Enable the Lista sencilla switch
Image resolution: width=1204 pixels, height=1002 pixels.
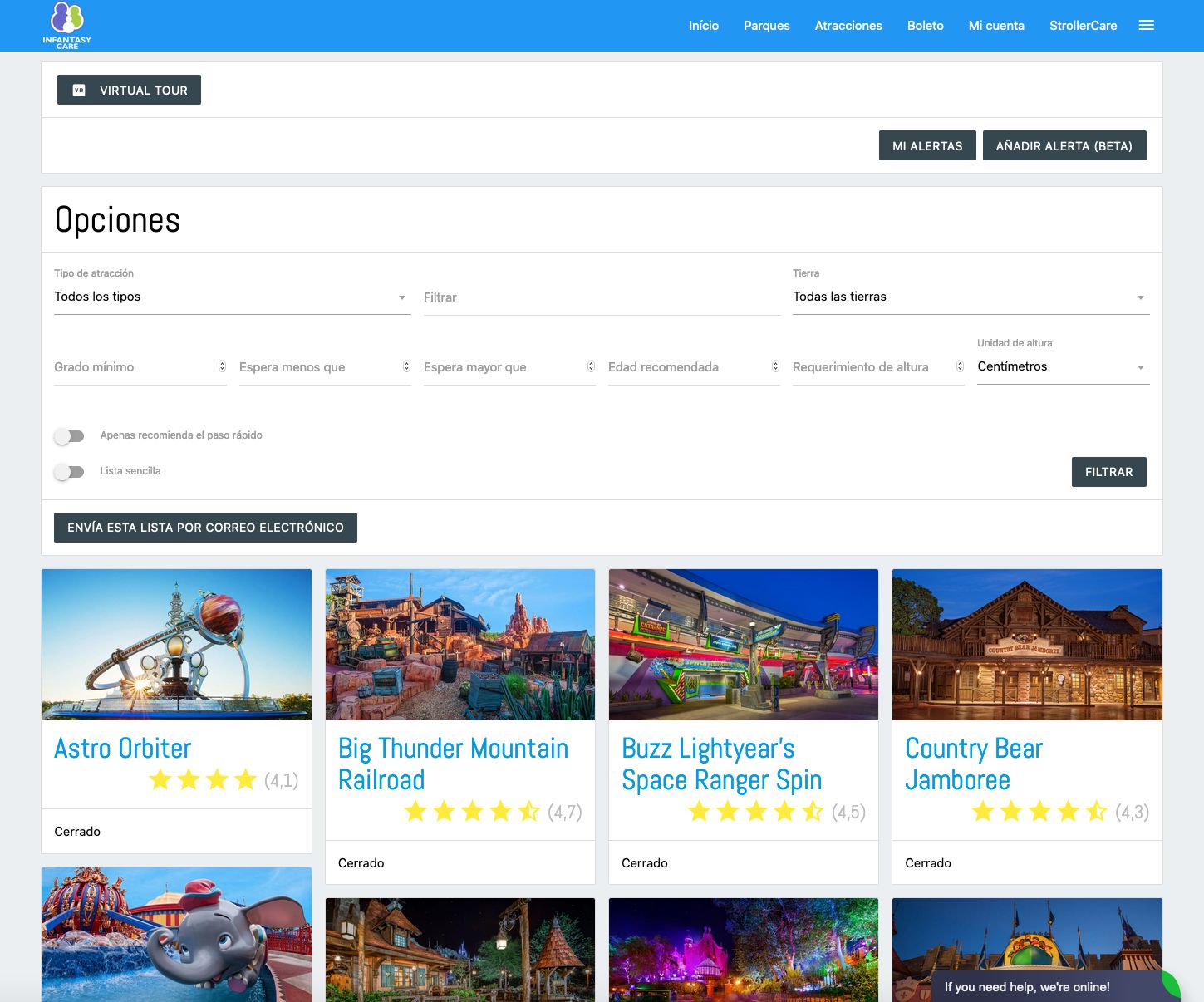click(70, 472)
